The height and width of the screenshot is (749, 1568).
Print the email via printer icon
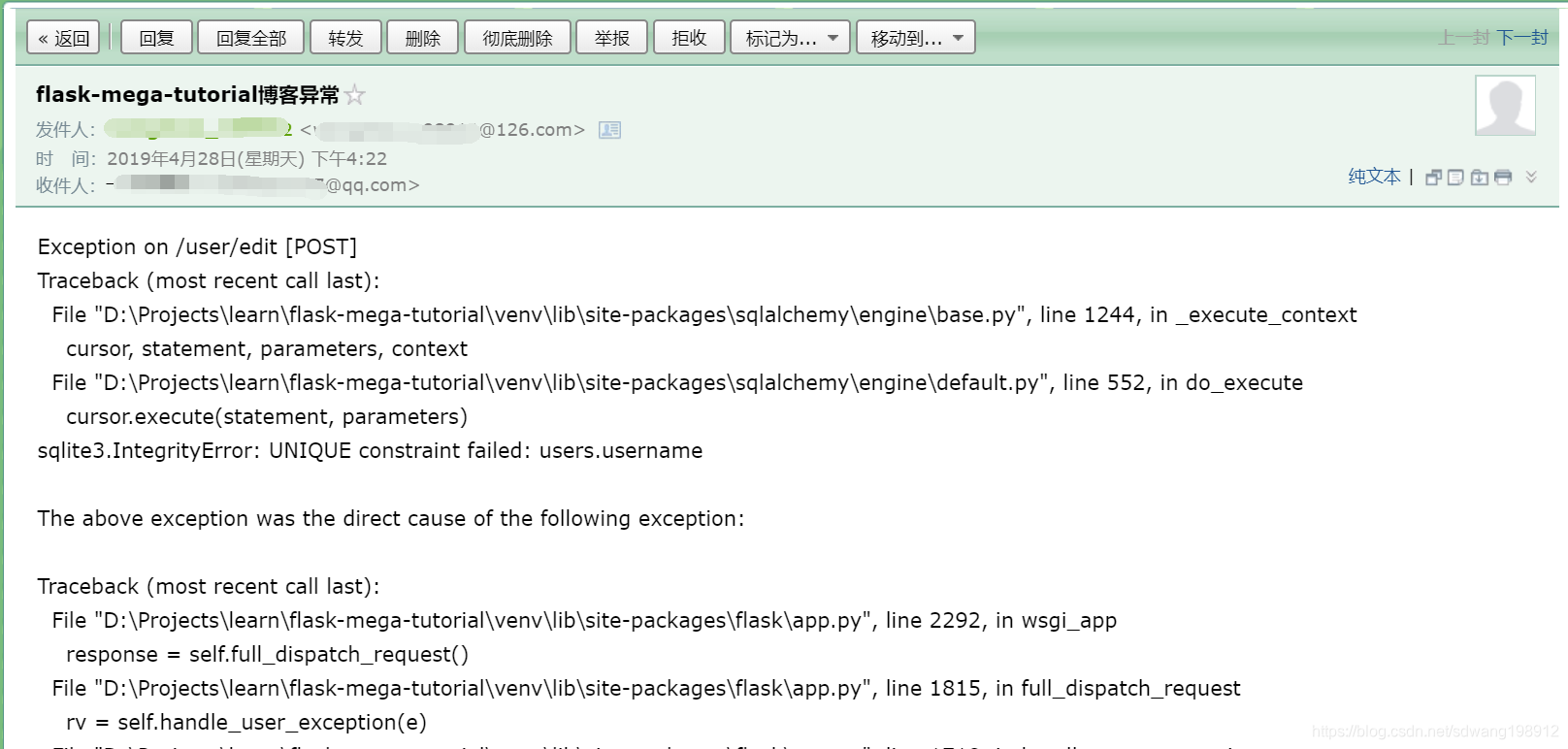pos(1503,178)
